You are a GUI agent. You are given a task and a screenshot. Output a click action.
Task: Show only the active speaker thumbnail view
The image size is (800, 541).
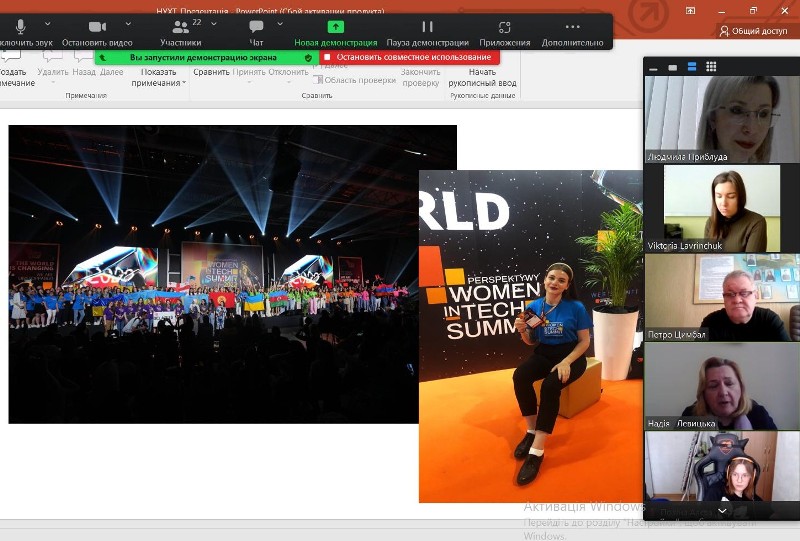(x=673, y=67)
